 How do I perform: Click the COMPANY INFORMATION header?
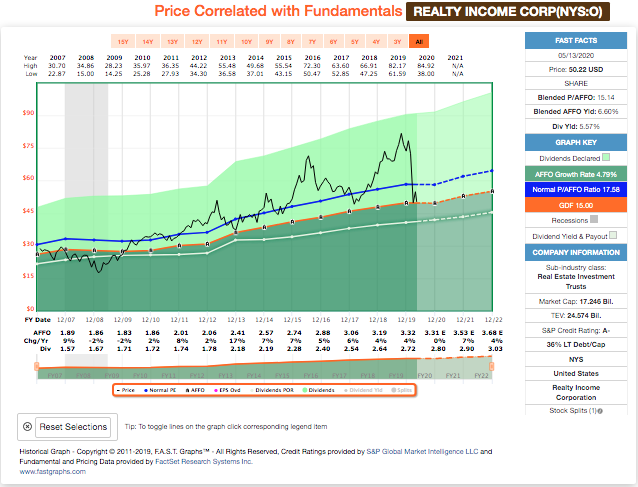(576, 252)
